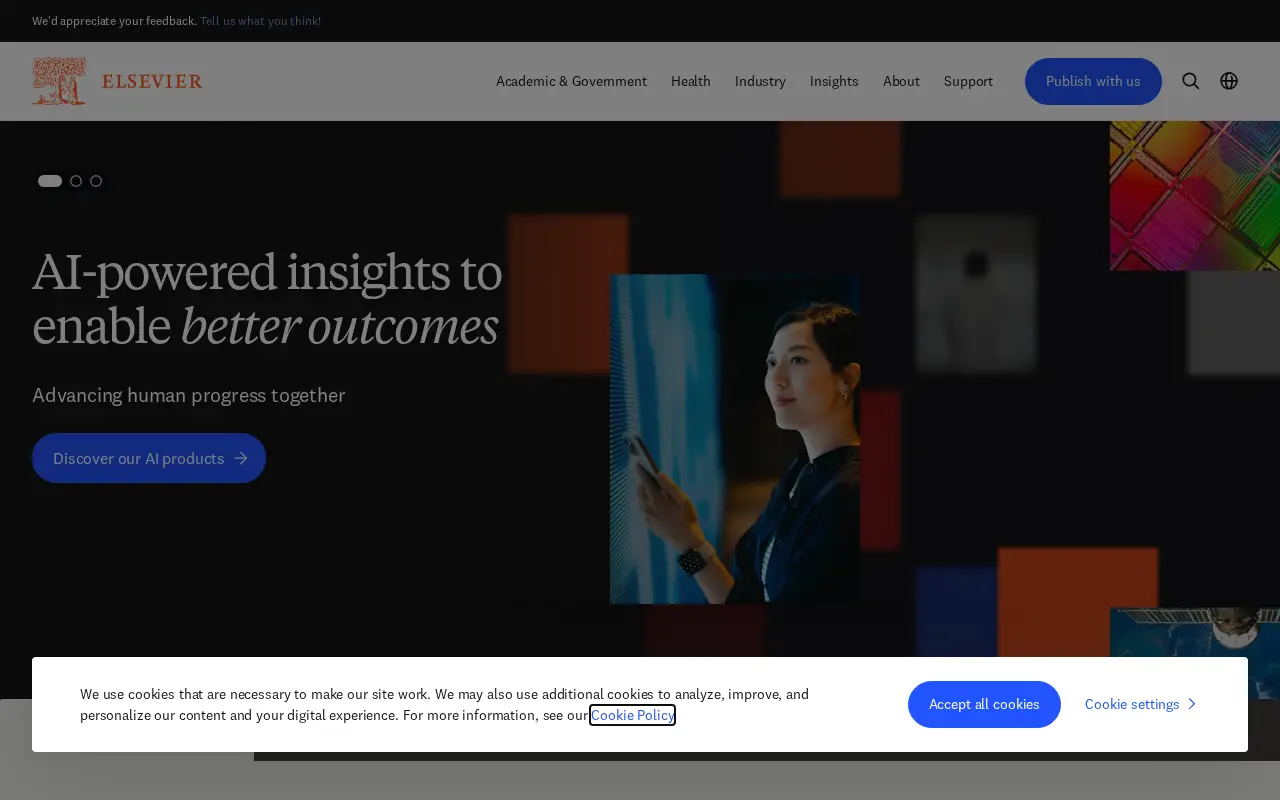Viewport: 1280px width, 800px height.
Task: Open the Insights menu item
Action: [834, 81]
